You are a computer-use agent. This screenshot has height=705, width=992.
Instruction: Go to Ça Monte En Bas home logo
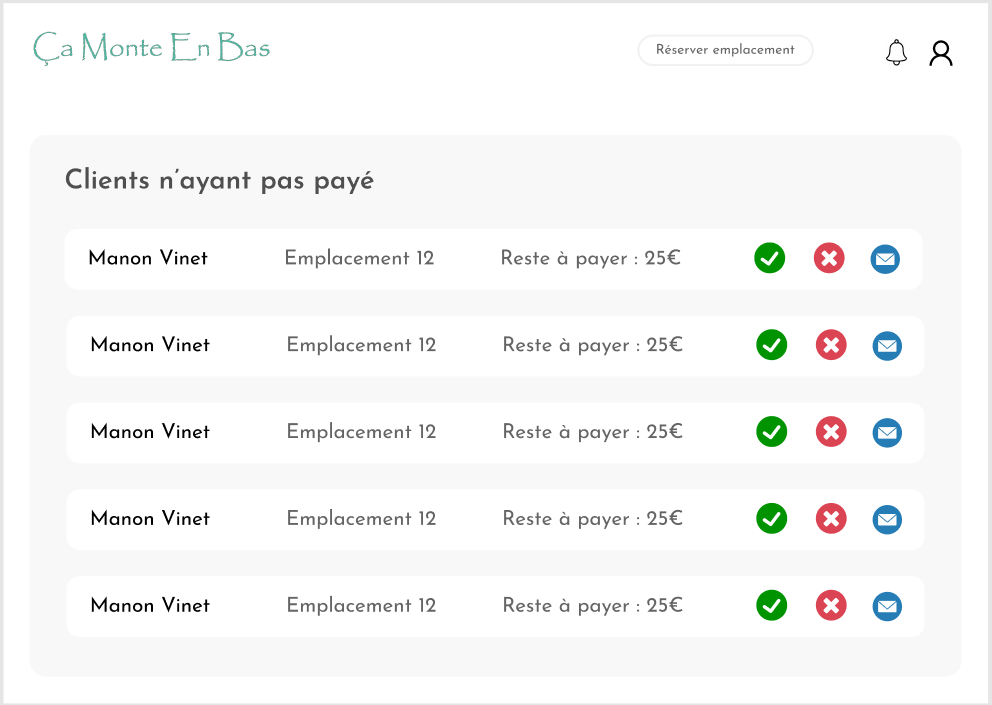(x=152, y=47)
